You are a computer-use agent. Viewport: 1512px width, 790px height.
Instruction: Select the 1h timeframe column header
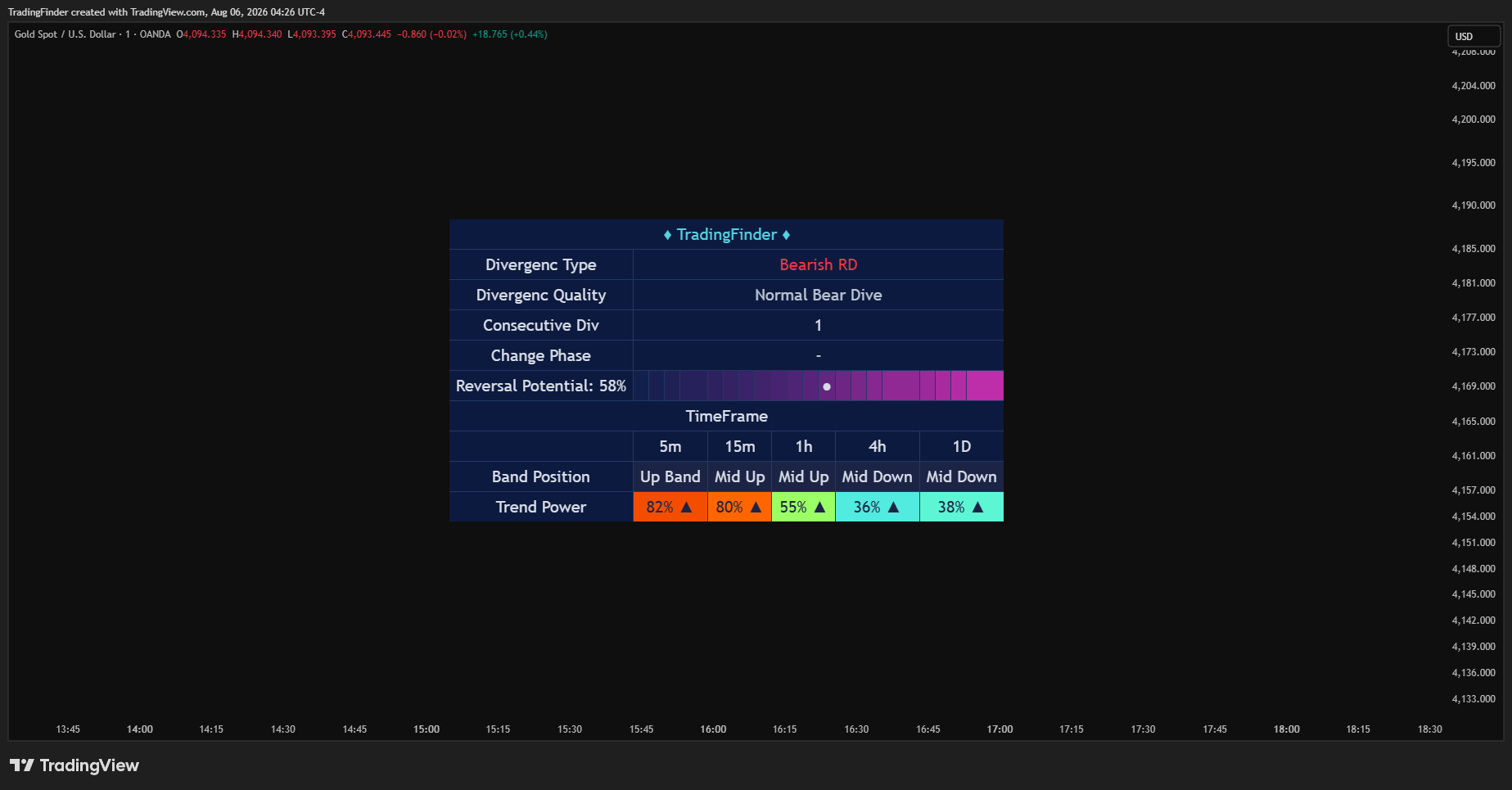coord(804,447)
